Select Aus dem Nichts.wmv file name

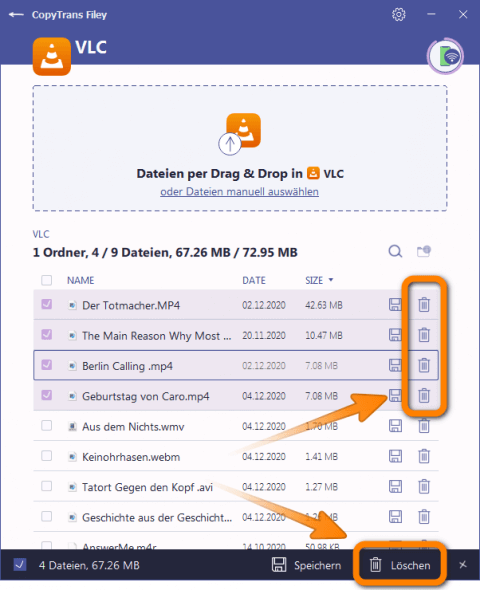133,427
